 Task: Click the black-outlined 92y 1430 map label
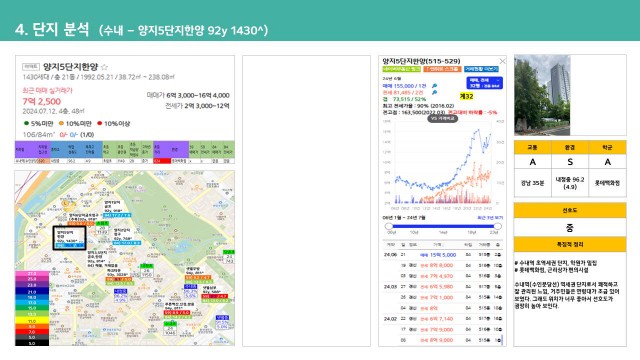[x=69, y=238]
